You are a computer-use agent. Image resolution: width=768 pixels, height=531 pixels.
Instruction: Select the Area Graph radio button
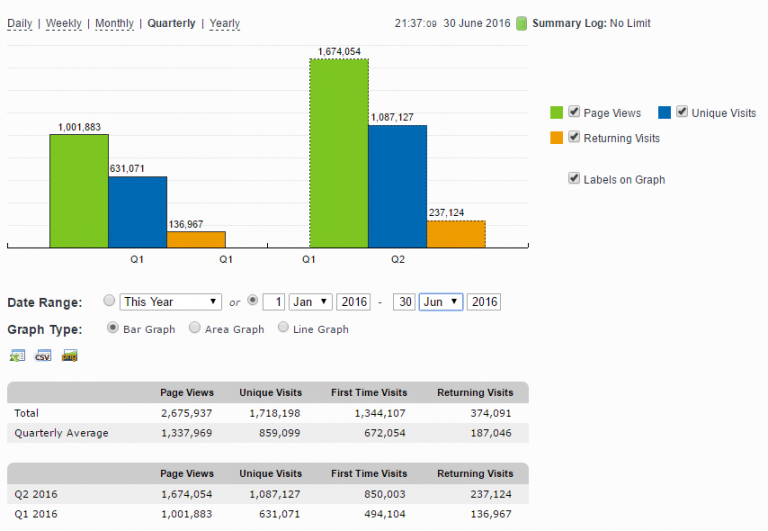194,328
